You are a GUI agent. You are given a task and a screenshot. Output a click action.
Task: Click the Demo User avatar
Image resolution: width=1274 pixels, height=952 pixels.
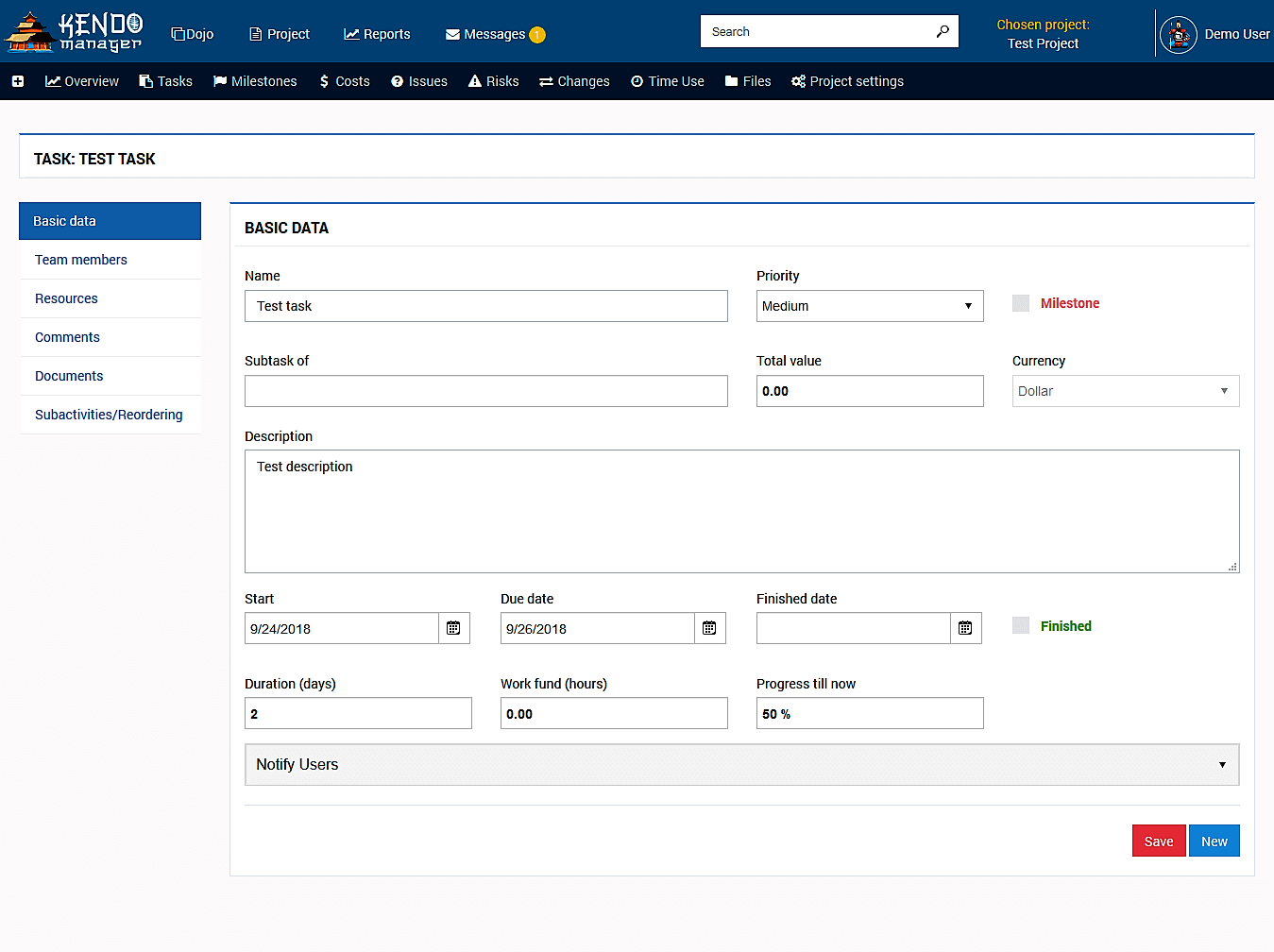(x=1178, y=35)
